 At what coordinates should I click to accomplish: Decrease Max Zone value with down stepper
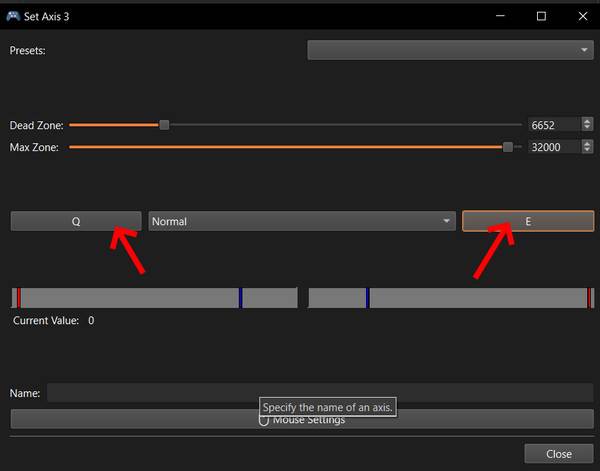pyautogui.click(x=587, y=150)
